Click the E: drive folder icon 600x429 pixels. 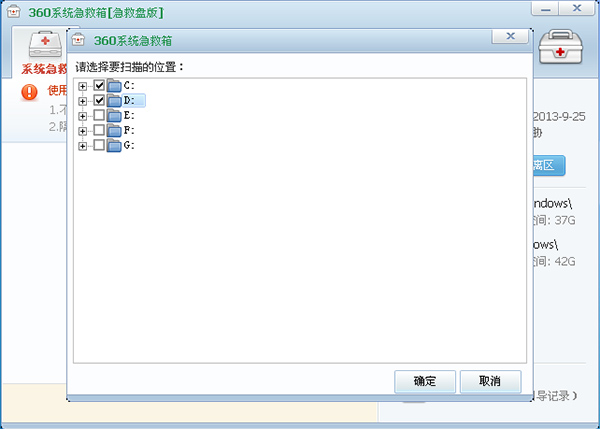click(114, 116)
